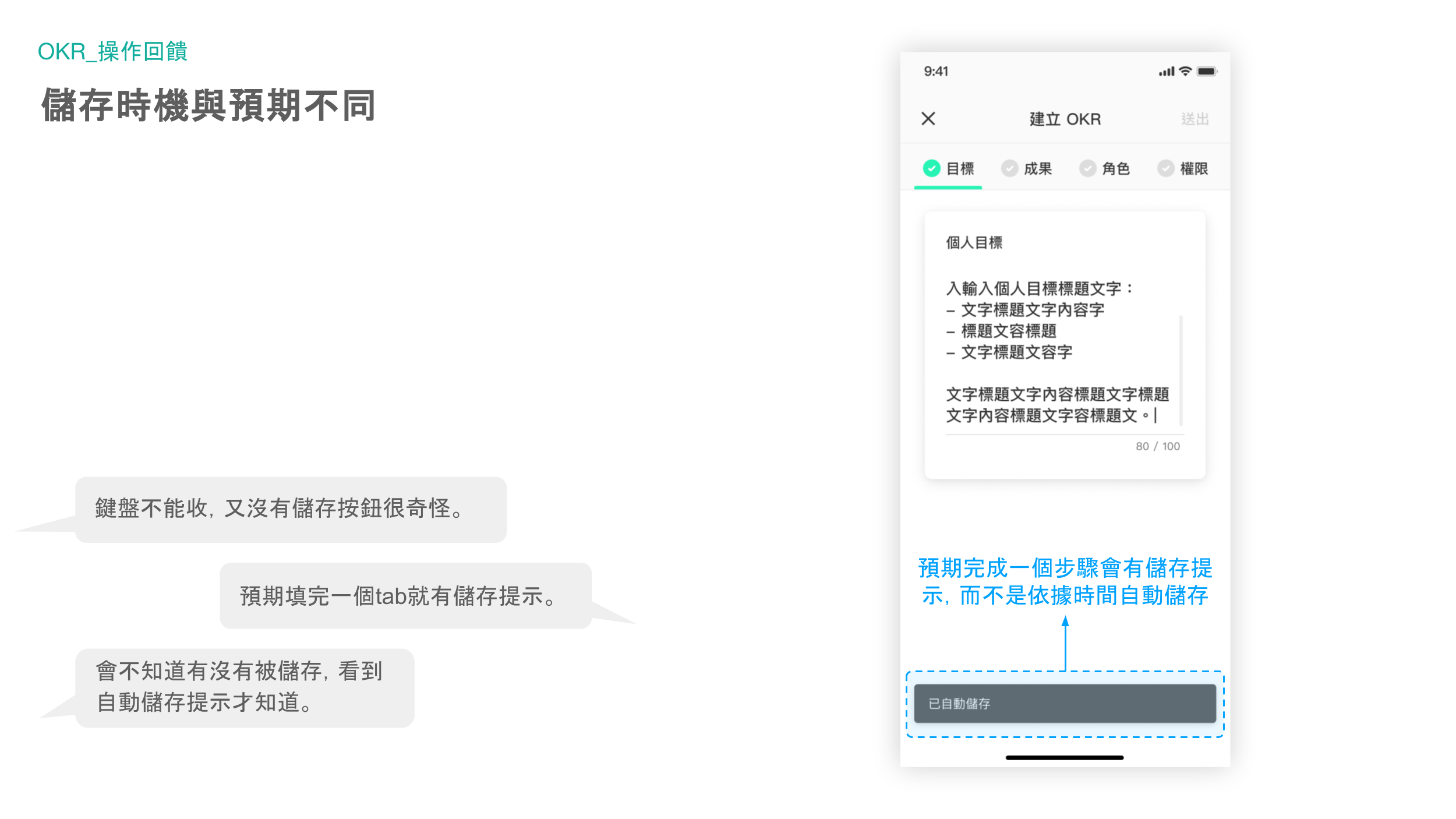The width and height of the screenshot is (1456, 819).
Task: Go to the 權限 tab
Action: pos(1182,169)
